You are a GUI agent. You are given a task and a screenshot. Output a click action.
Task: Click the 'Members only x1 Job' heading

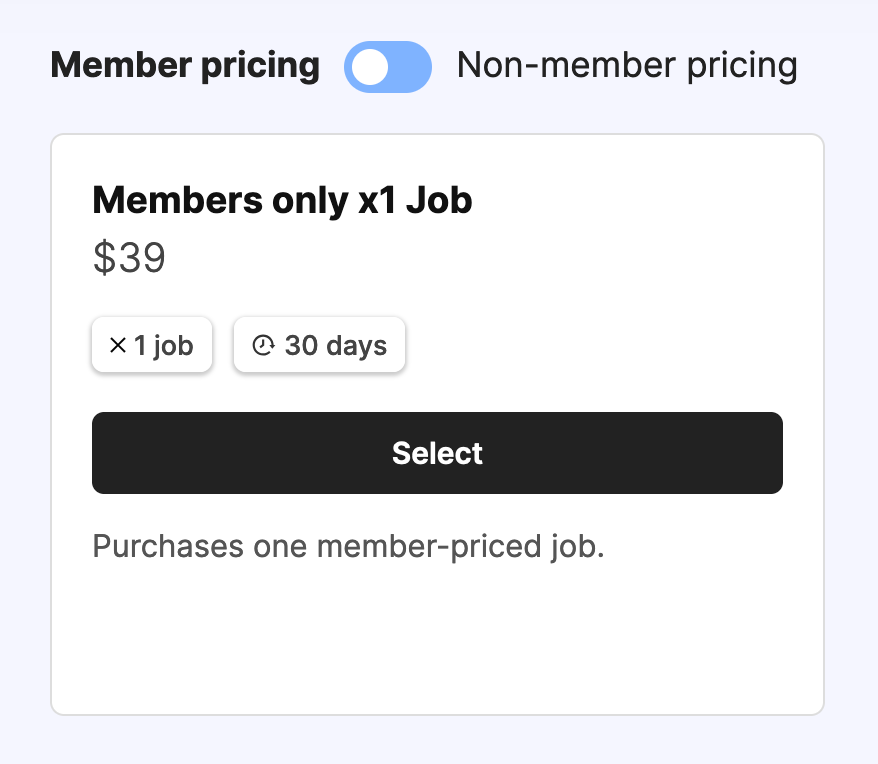282,200
